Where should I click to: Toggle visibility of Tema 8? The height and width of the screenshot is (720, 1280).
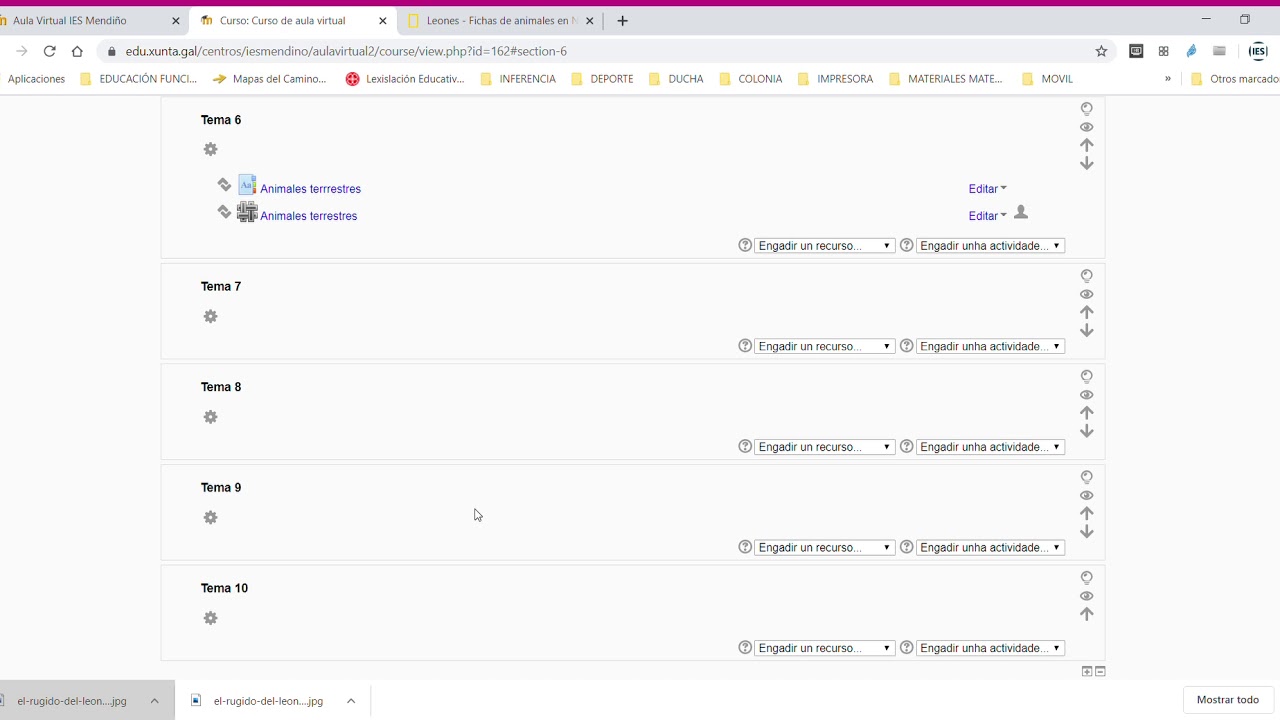coord(1087,395)
